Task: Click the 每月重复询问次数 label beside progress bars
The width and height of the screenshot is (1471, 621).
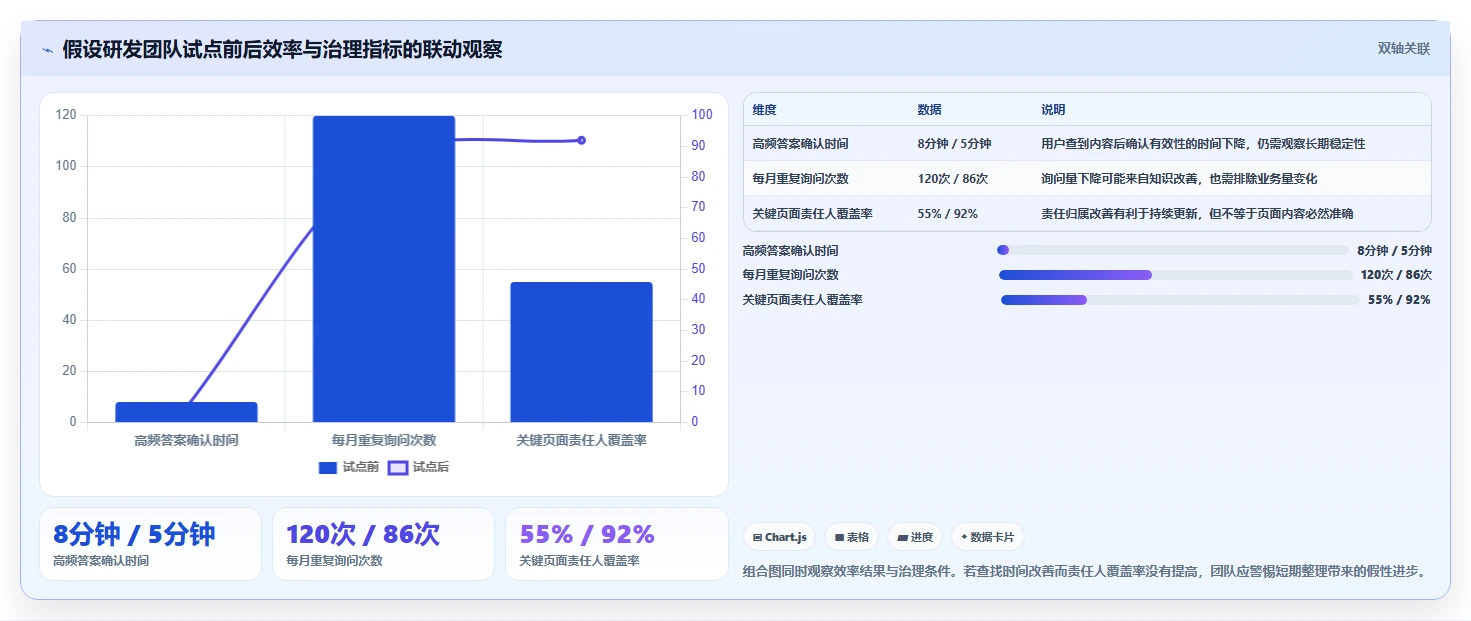Action: pos(790,275)
